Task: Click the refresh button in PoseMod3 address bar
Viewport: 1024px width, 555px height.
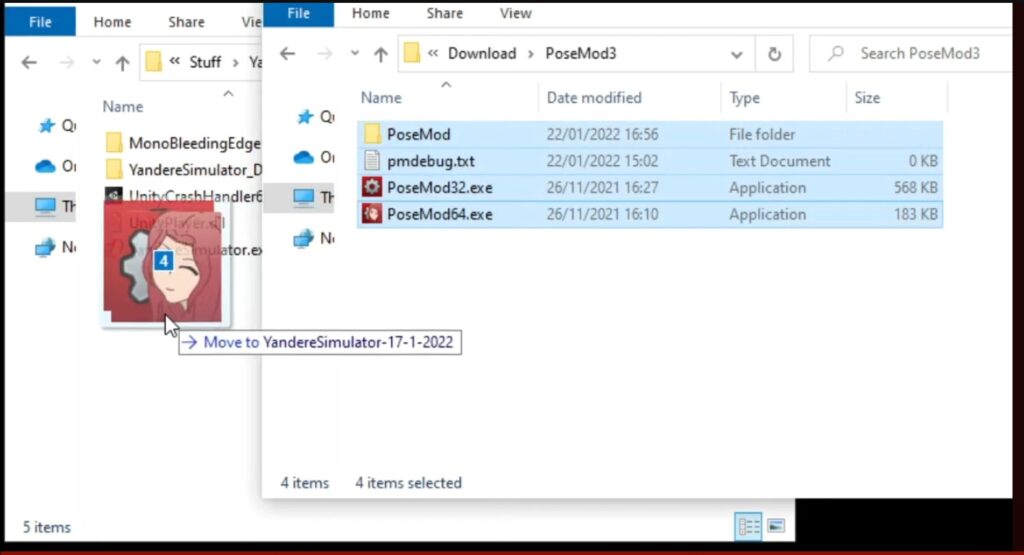Action: point(774,54)
